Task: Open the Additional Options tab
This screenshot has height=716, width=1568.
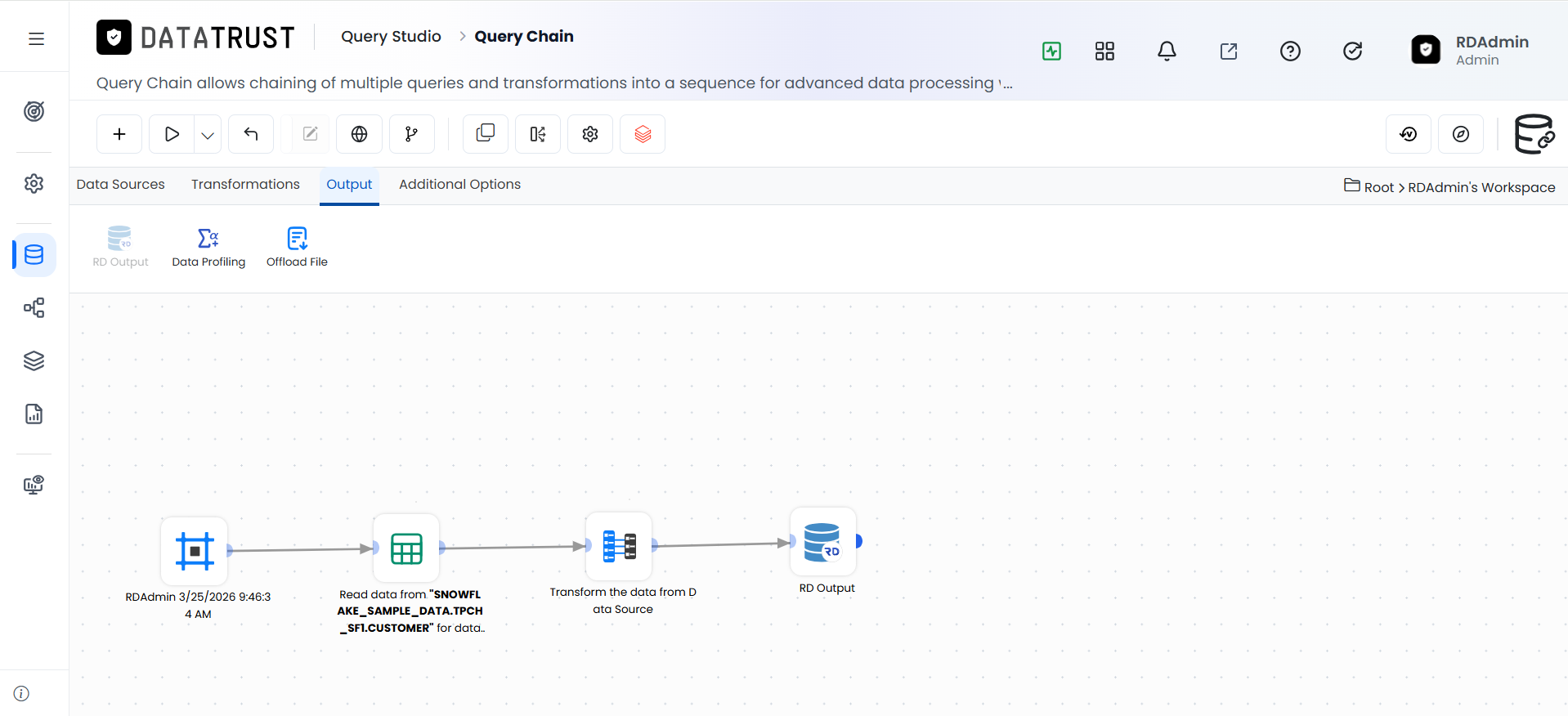Action: [459, 185]
